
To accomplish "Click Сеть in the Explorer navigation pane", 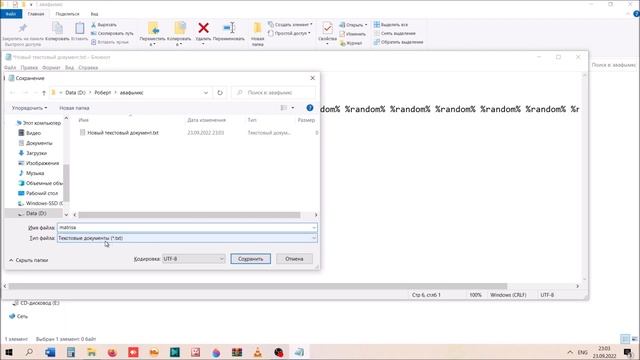I will (x=18, y=316).
